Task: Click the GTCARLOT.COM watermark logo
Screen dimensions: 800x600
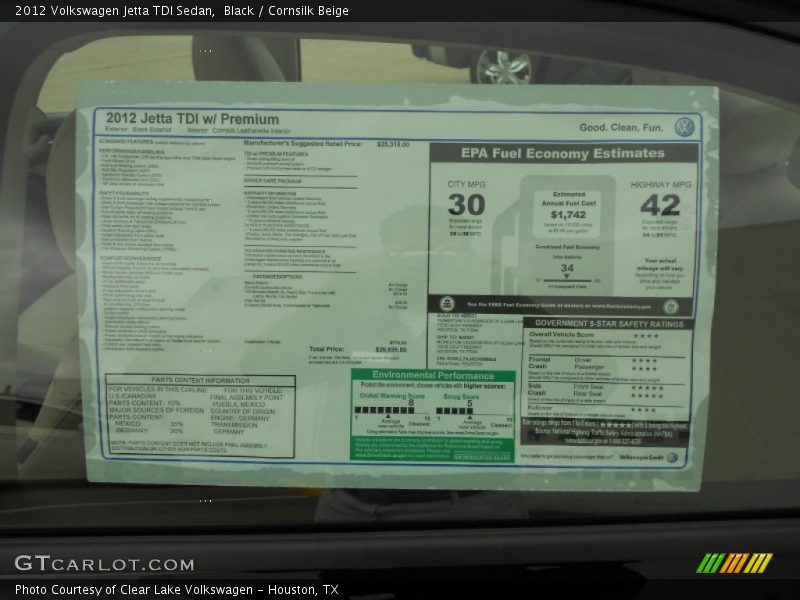Action: coord(105,564)
